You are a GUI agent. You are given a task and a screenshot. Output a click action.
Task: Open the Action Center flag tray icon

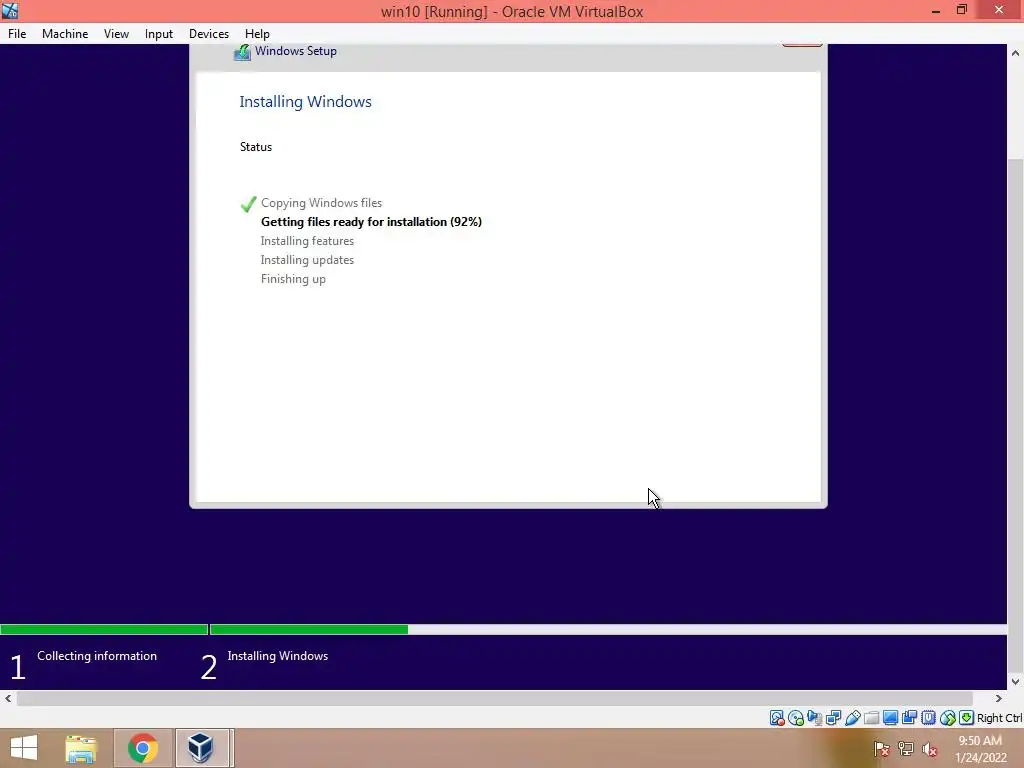[x=882, y=748]
